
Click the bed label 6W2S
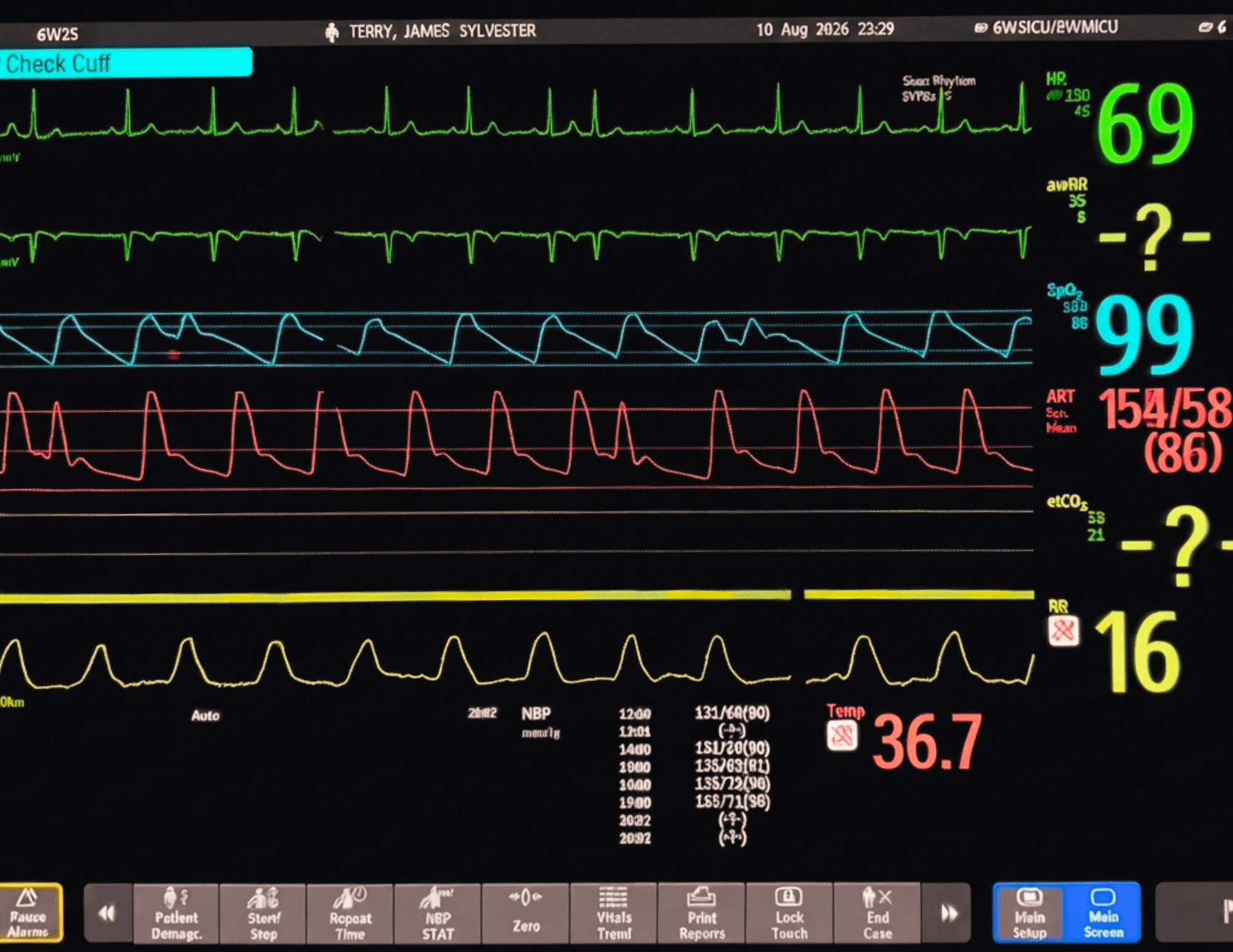(x=57, y=35)
